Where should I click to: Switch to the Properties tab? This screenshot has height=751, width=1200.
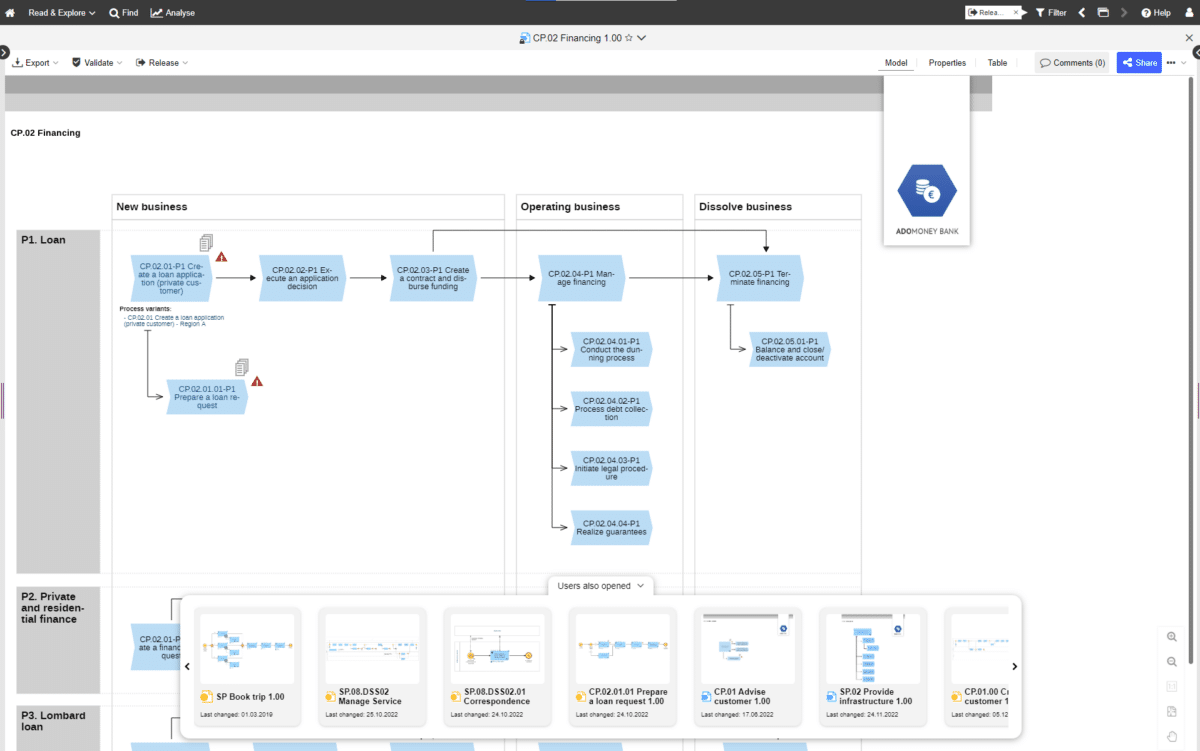click(946, 62)
